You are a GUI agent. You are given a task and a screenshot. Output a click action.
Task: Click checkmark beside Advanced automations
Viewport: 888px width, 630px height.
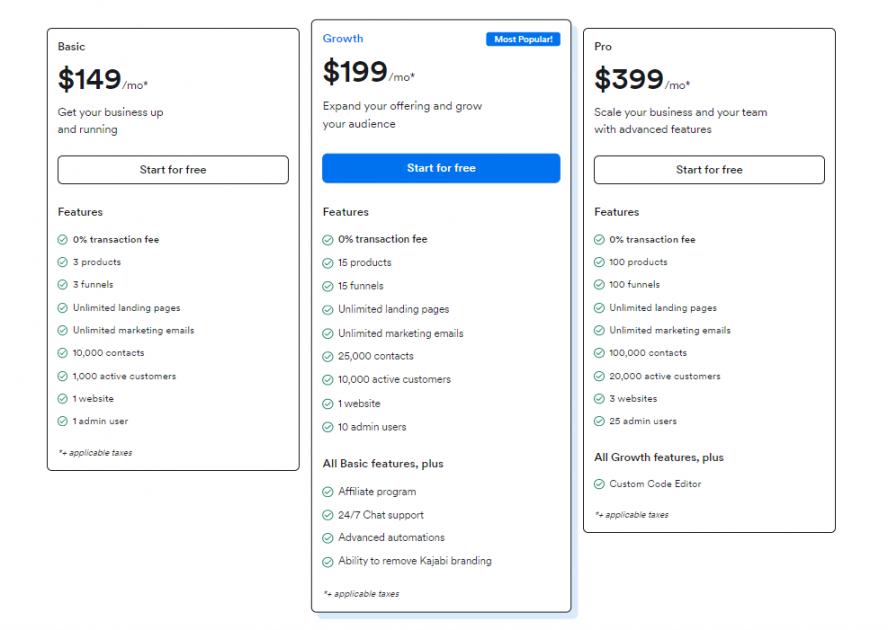[x=328, y=538]
